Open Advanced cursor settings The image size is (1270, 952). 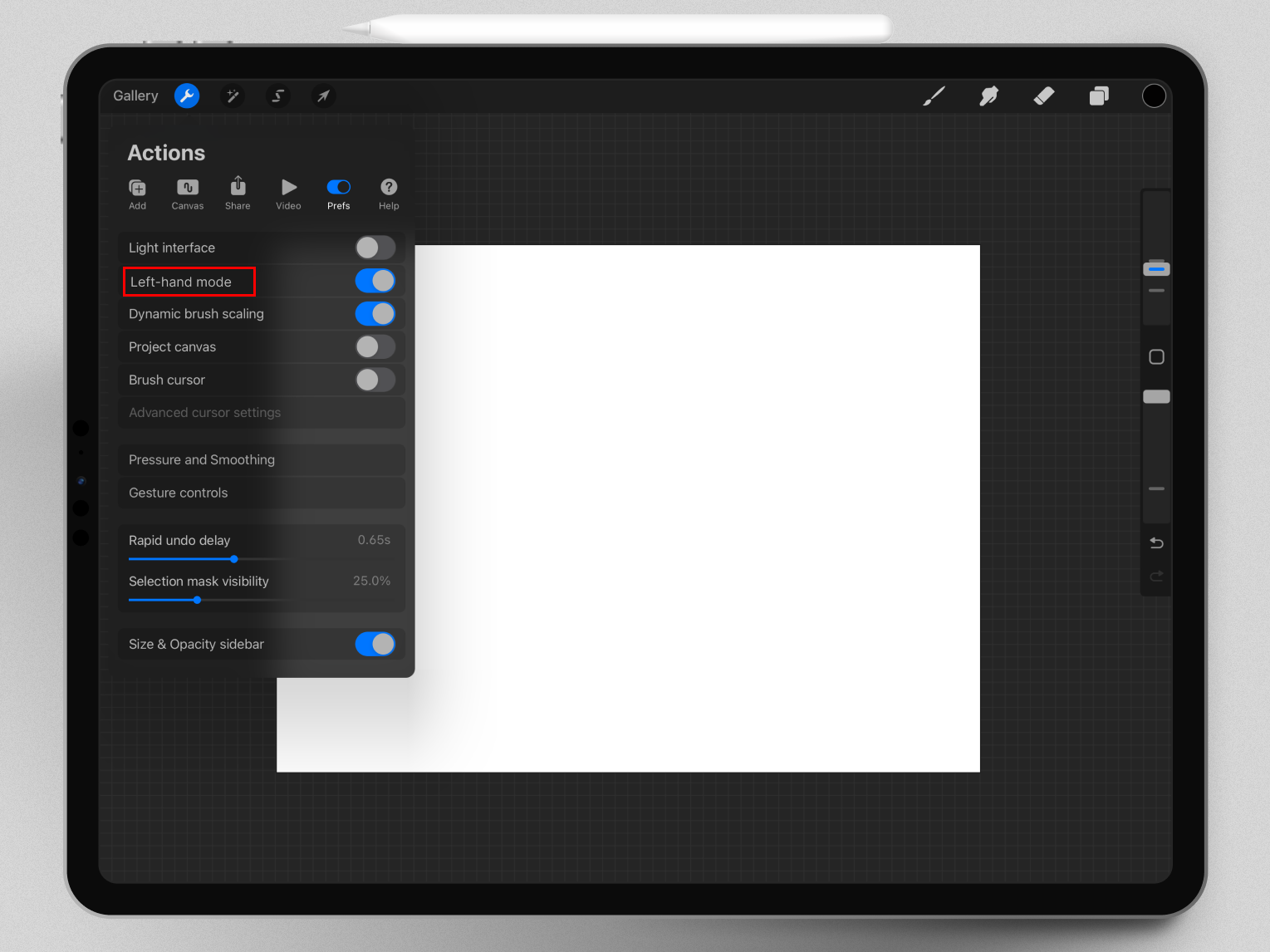[262, 413]
